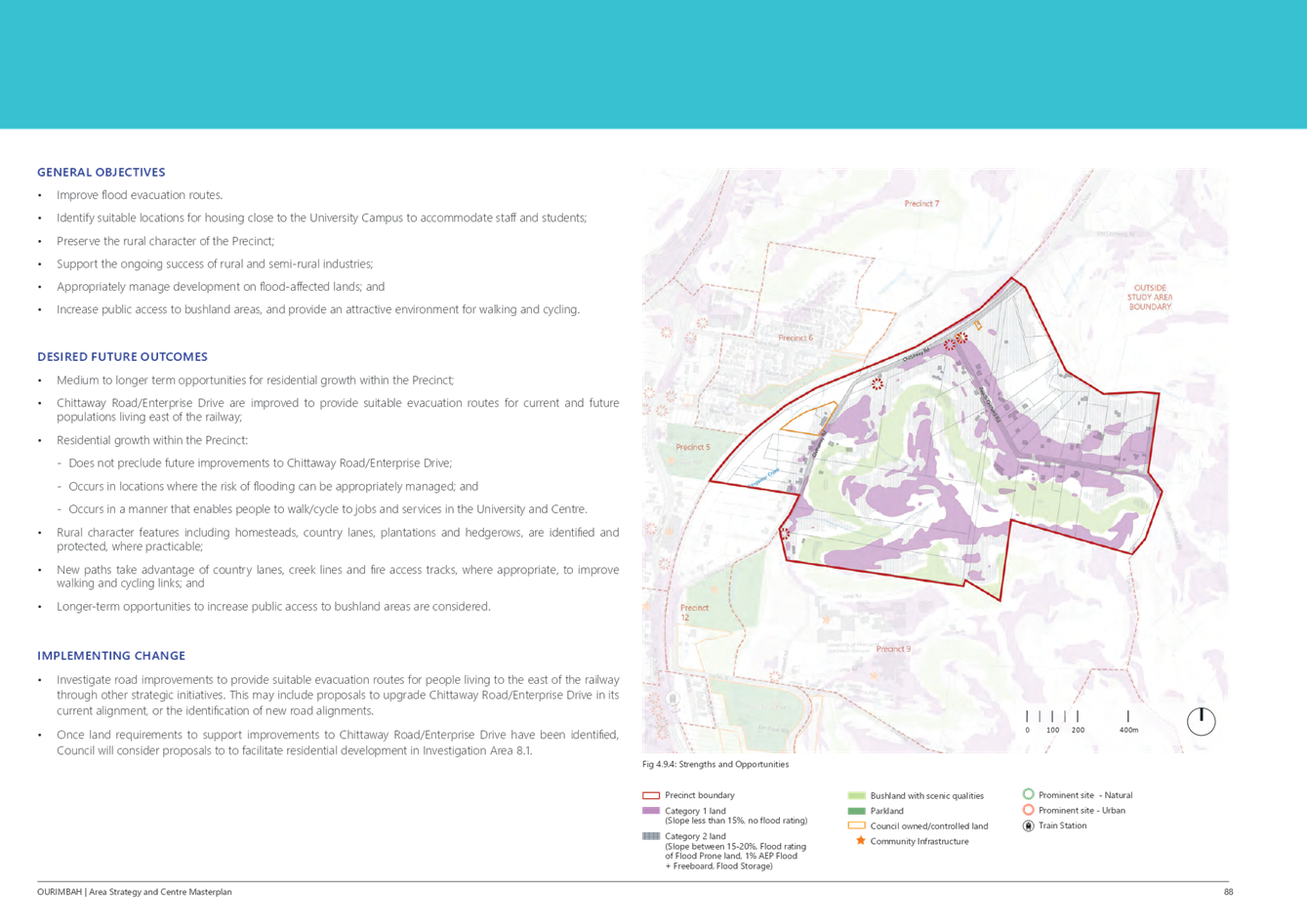Click the red Precinct boundary legend symbol

[x=651, y=796]
